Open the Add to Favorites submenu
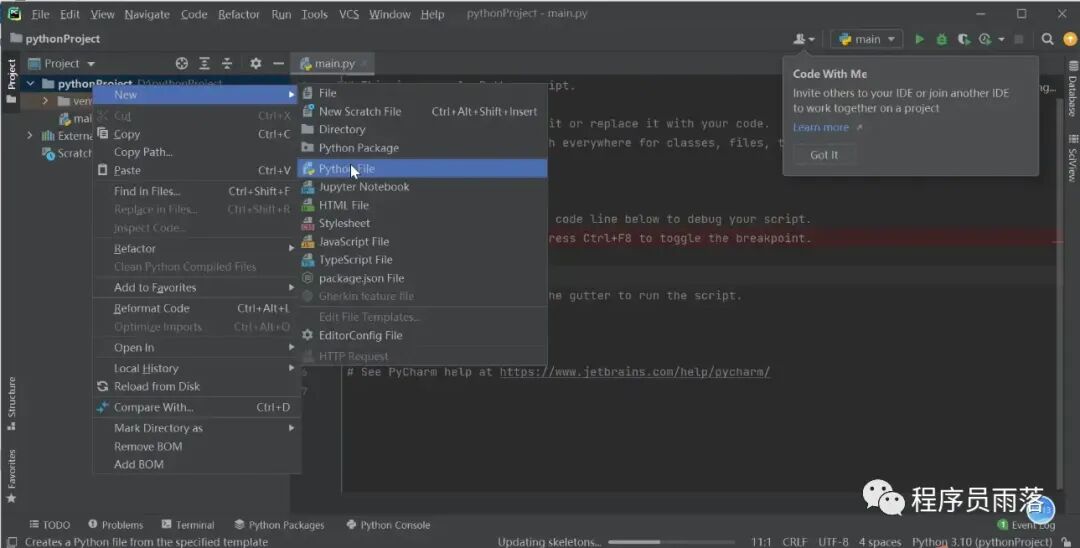Screen dimensions: 1080x548 [x=196, y=288]
